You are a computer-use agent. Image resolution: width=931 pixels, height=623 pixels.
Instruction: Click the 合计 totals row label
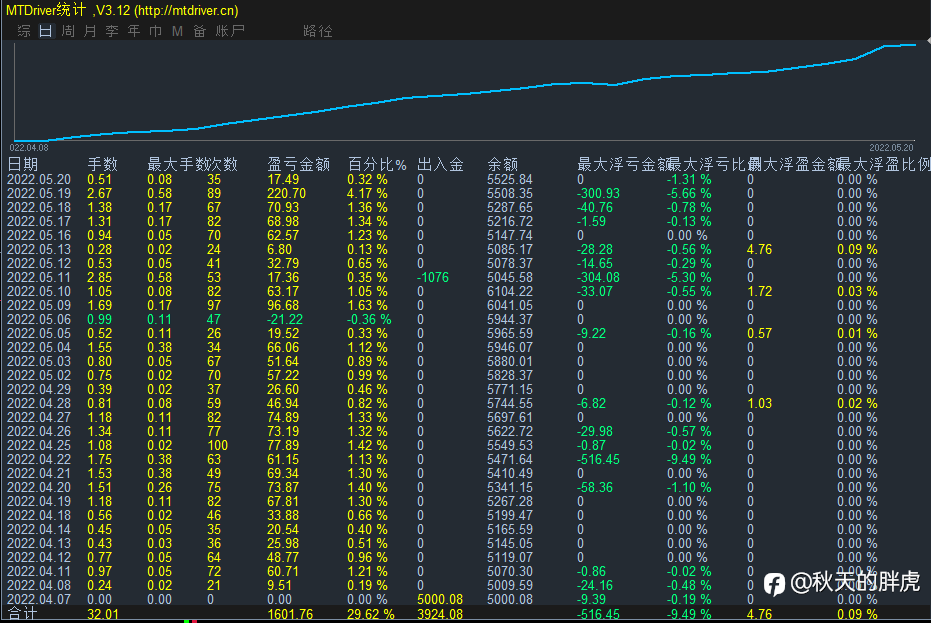23,614
